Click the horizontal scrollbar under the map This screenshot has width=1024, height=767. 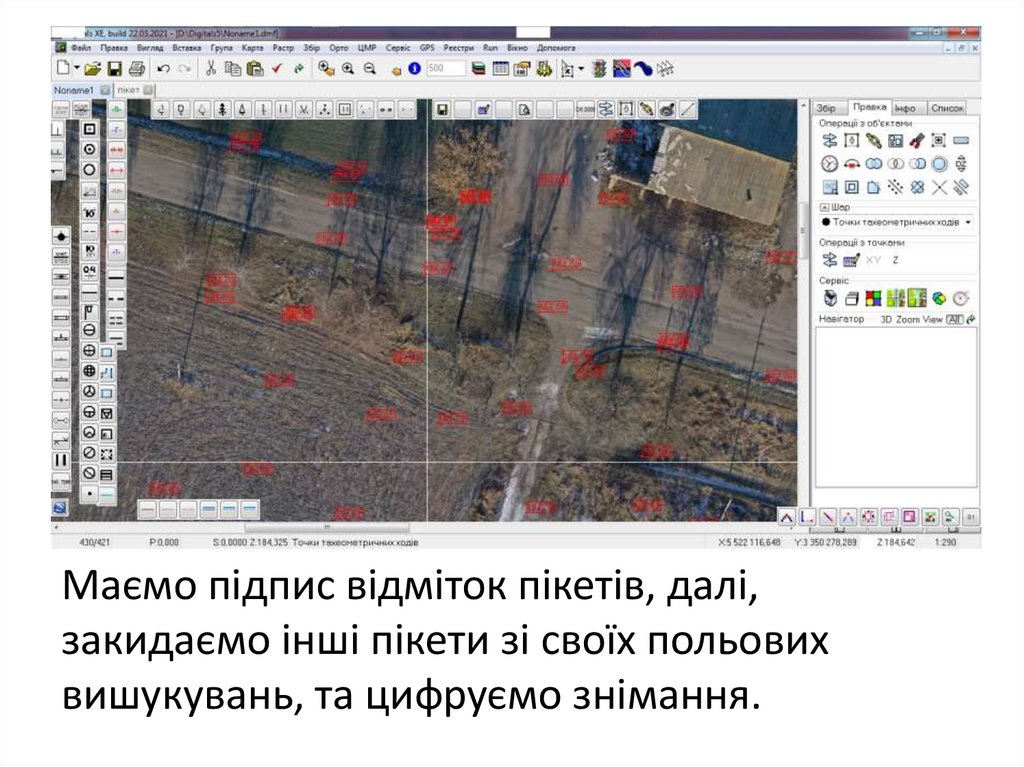coord(327,527)
